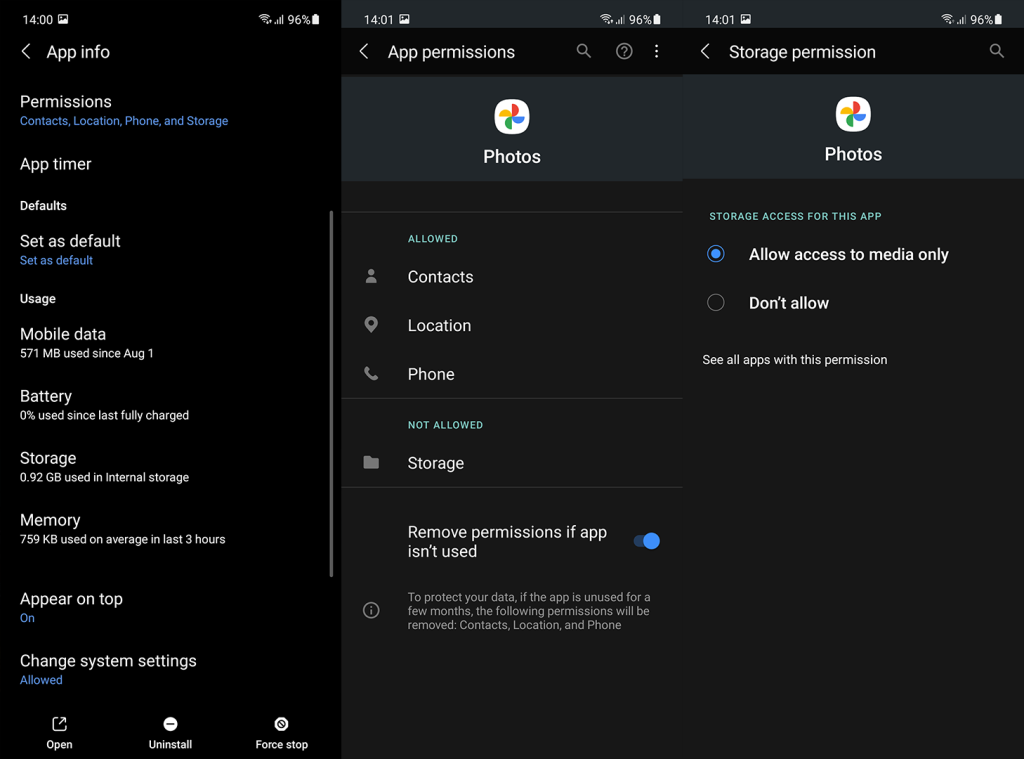
Task: Tap the Force stop button label
Action: pyautogui.click(x=281, y=745)
